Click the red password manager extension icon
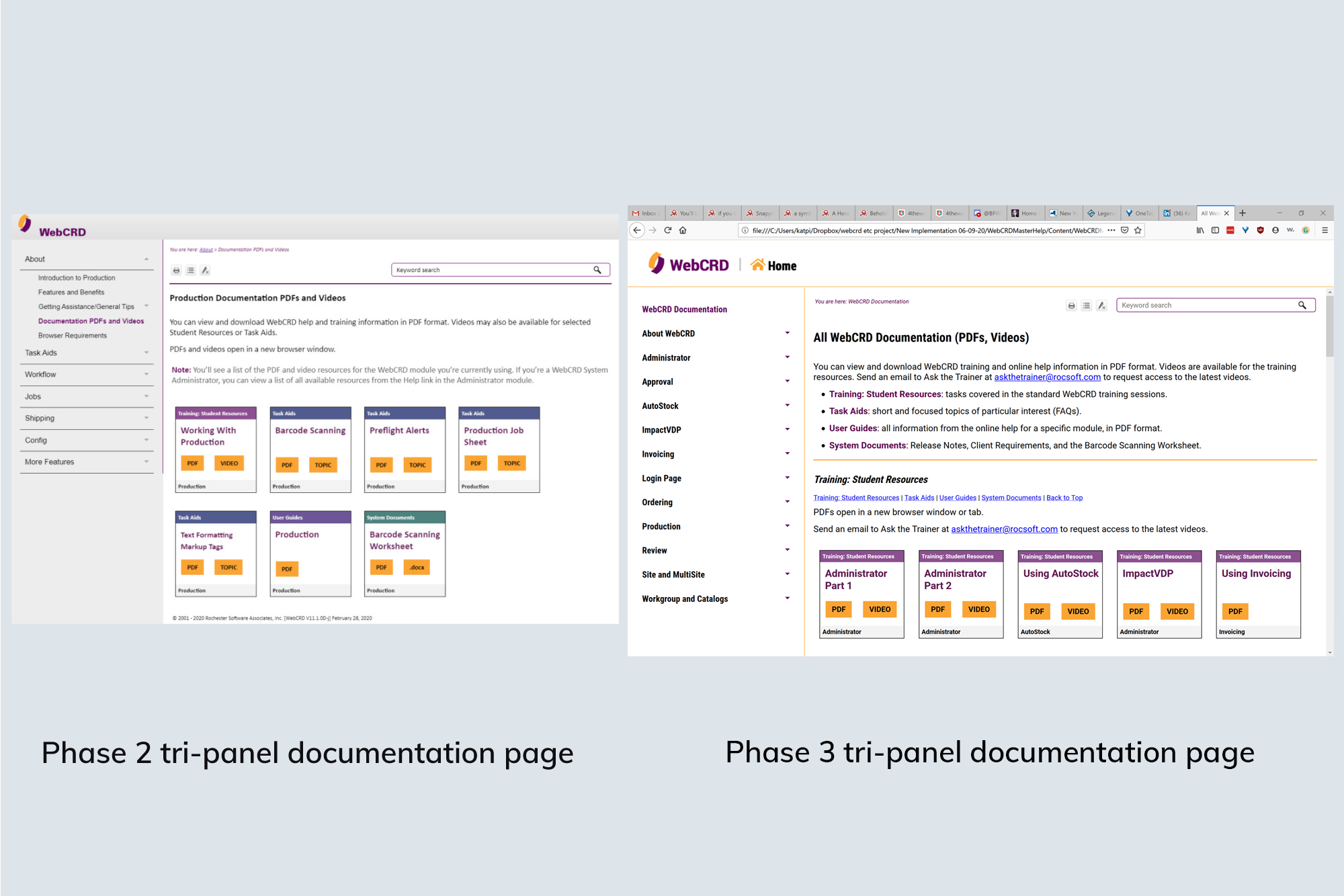The width and height of the screenshot is (1344, 896). click(1230, 230)
